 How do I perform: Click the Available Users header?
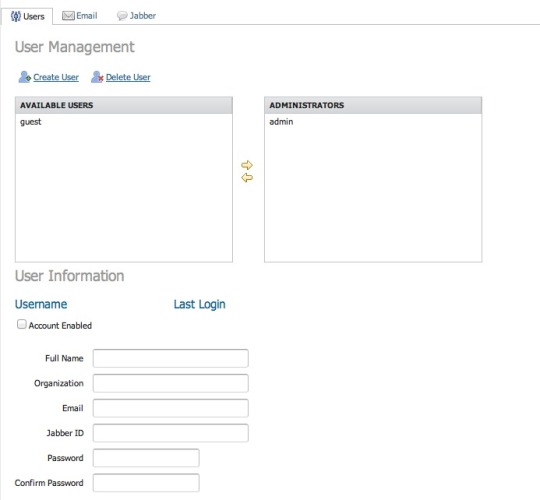click(x=124, y=105)
